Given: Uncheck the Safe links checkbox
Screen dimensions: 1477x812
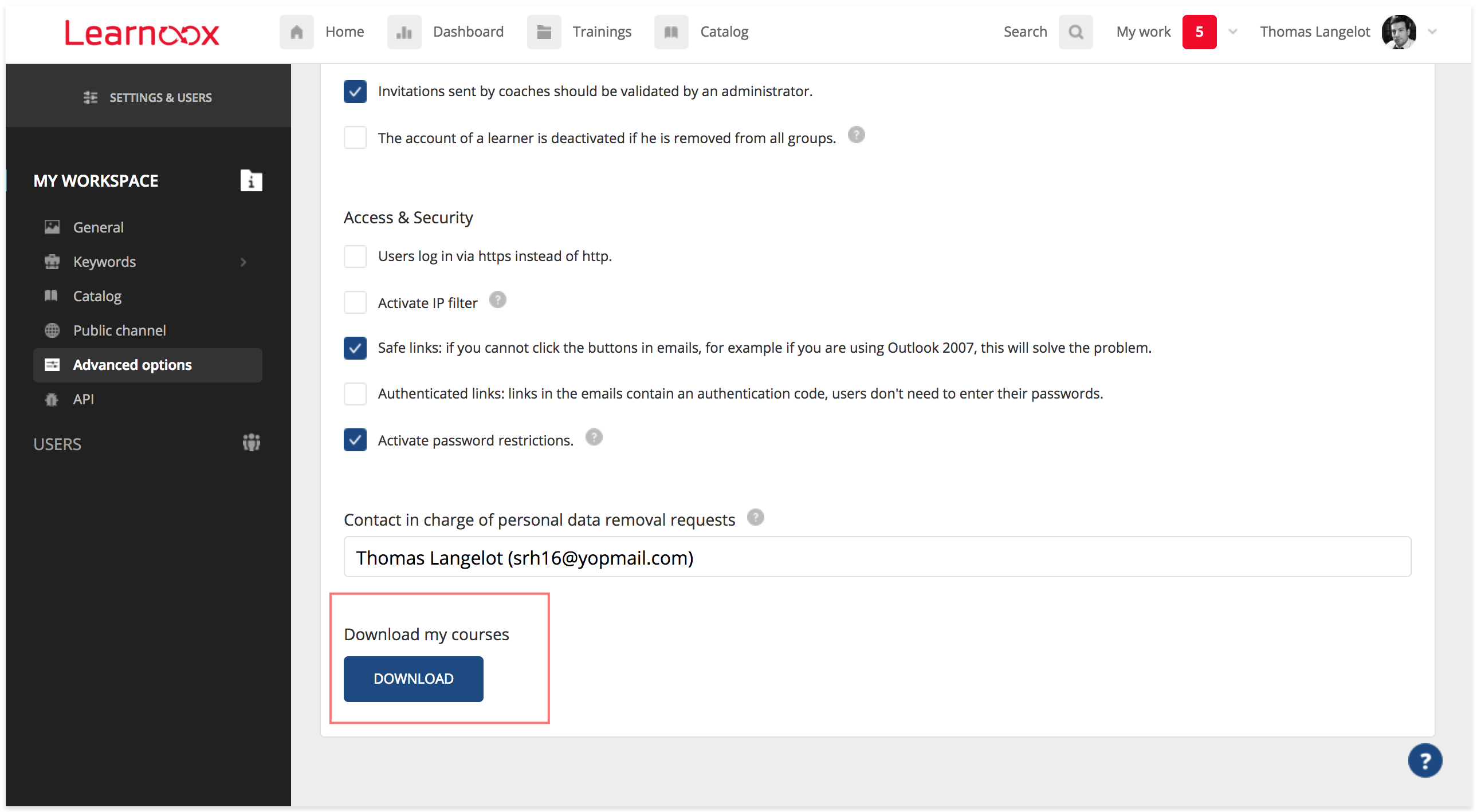Looking at the screenshot, I should pos(355,348).
